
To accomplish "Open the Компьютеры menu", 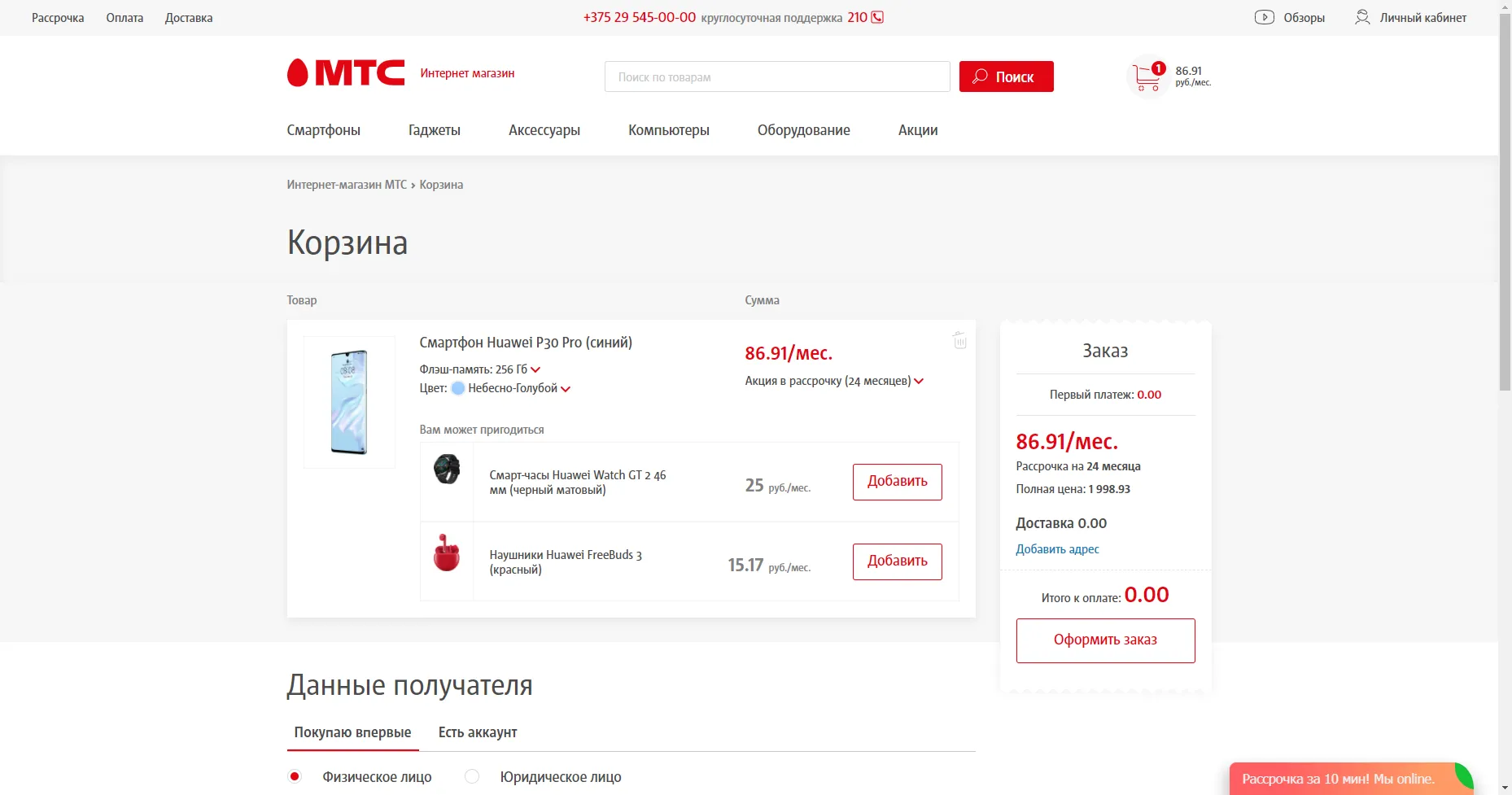I will point(669,130).
